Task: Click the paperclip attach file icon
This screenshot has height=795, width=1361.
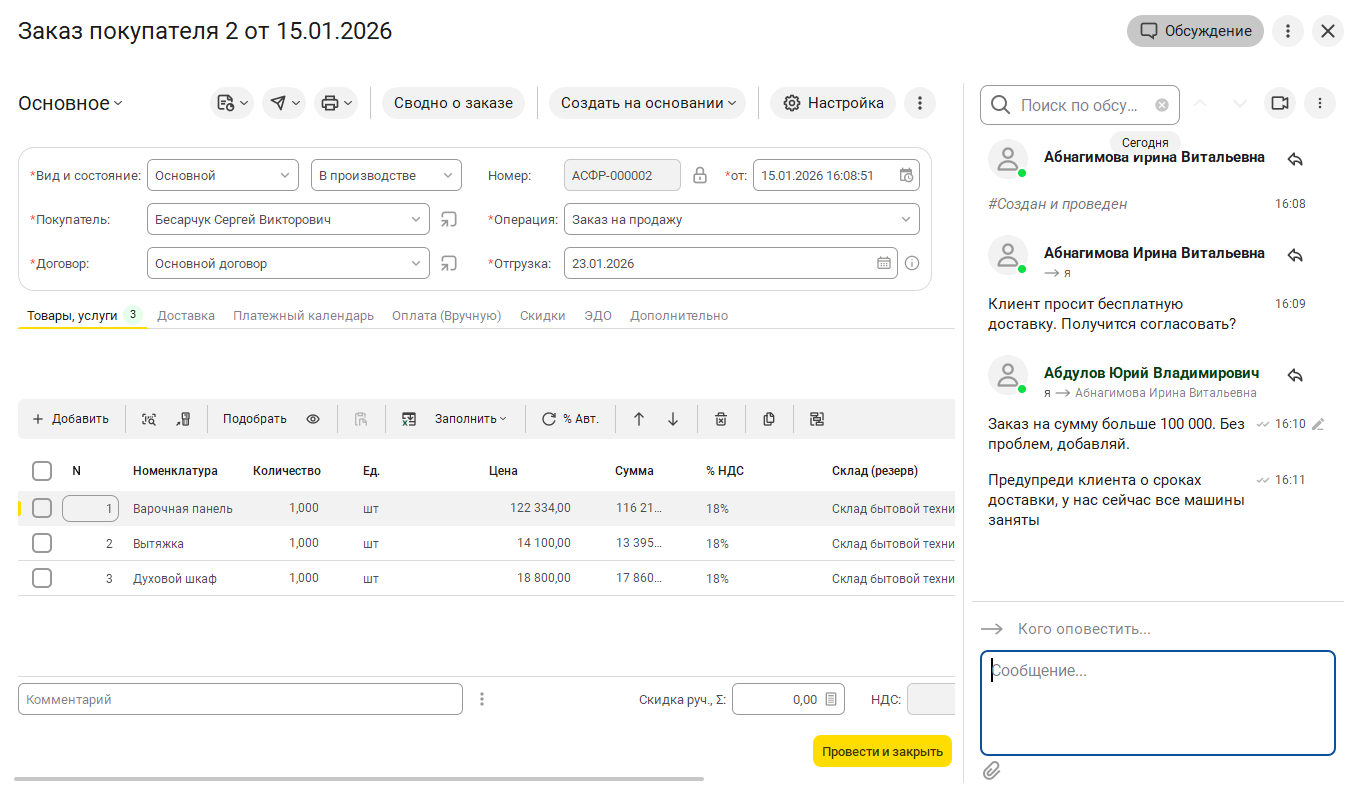Action: (x=991, y=770)
